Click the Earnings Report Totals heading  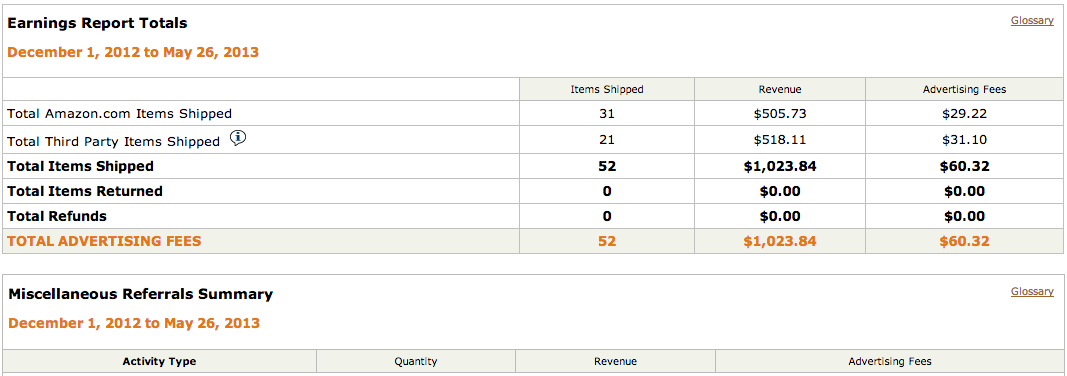click(x=97, y=23)
